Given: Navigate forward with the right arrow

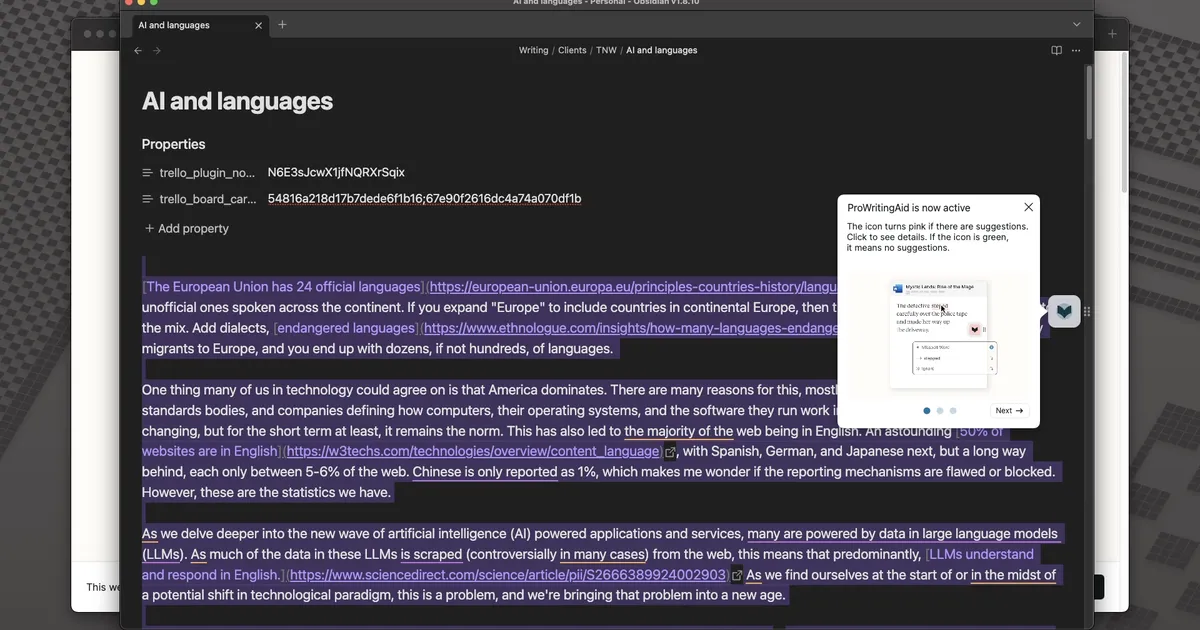Looking at the screenshot, I should [157, 50].
